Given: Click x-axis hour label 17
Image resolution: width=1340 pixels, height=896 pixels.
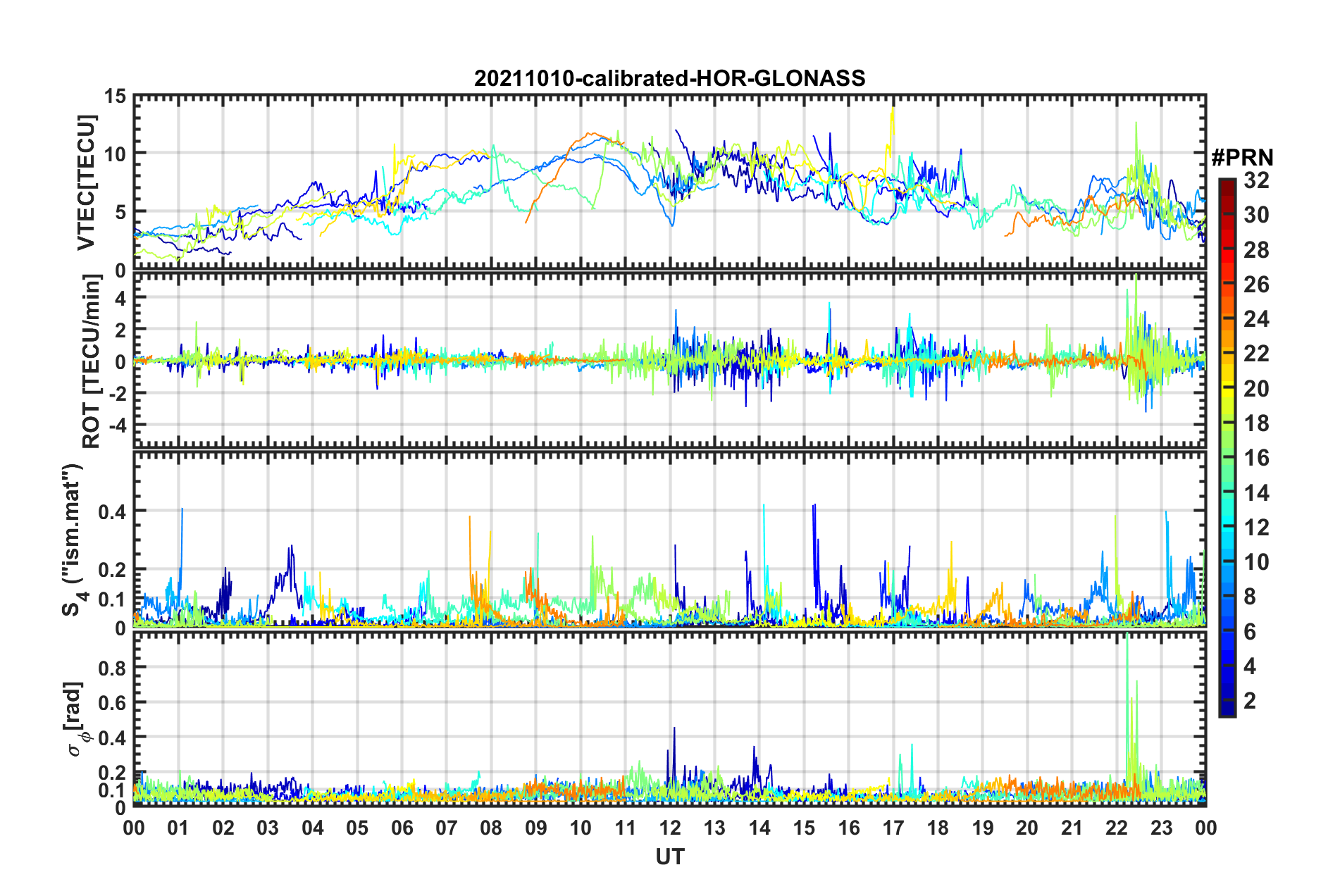Looking at the screenshot, I should click(893, 827).
